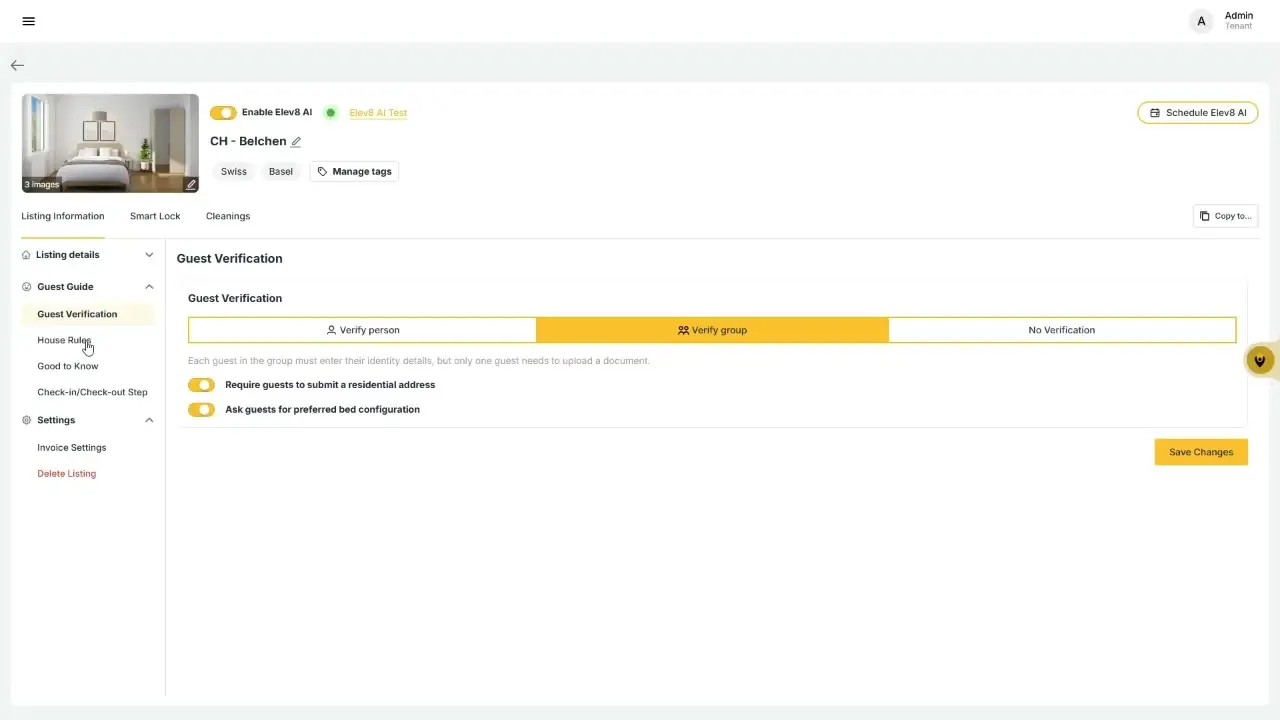This screenshot has width=1280, height=720.
Task: Rename listing using pencil next to CH - Belchen
Action: coord(296,142)
